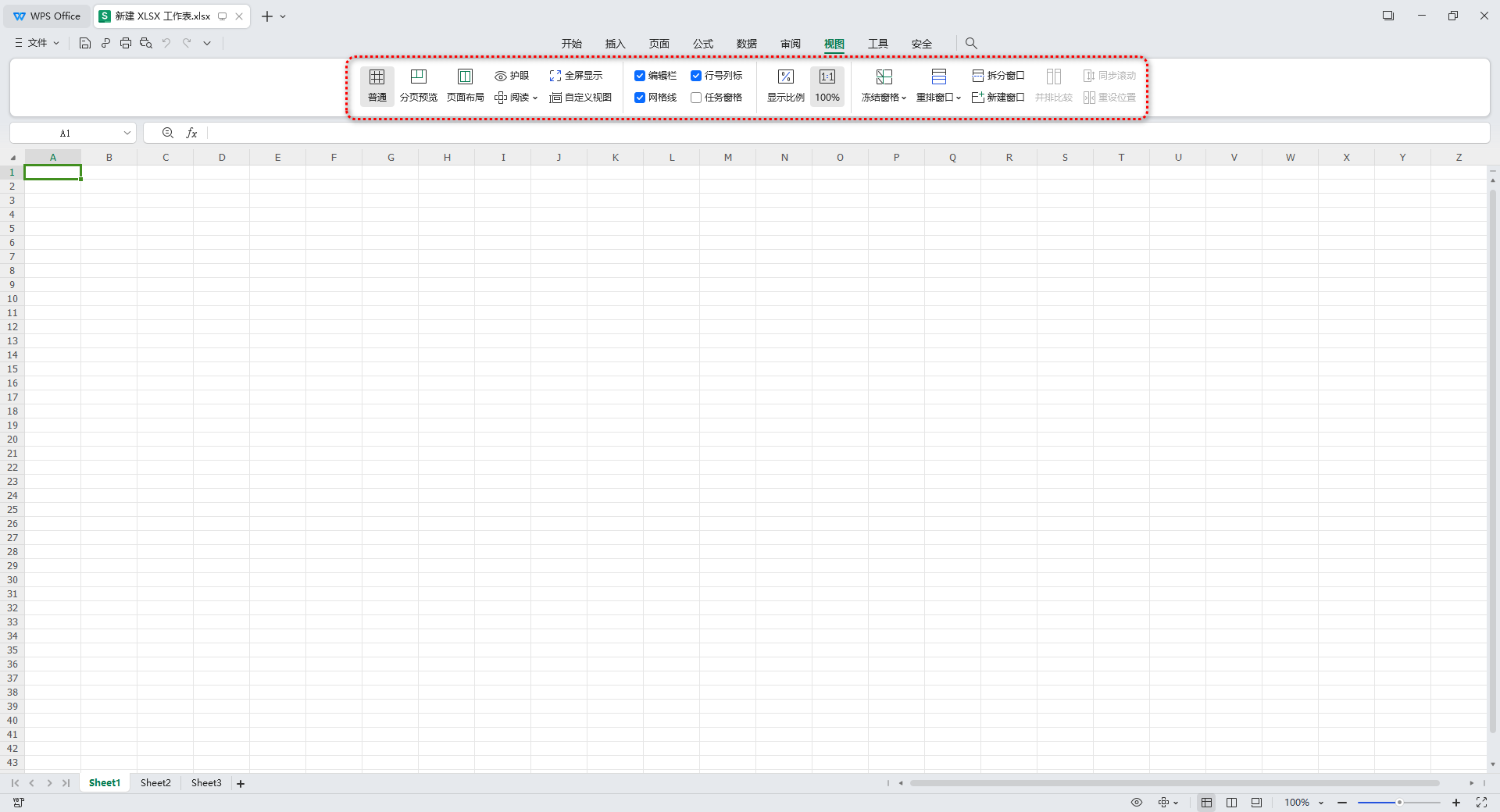The width and height of the screenshot is (1500, 812).
Task: Open the Insert (插入) ribbon tab
Action: tap(615, 44)
